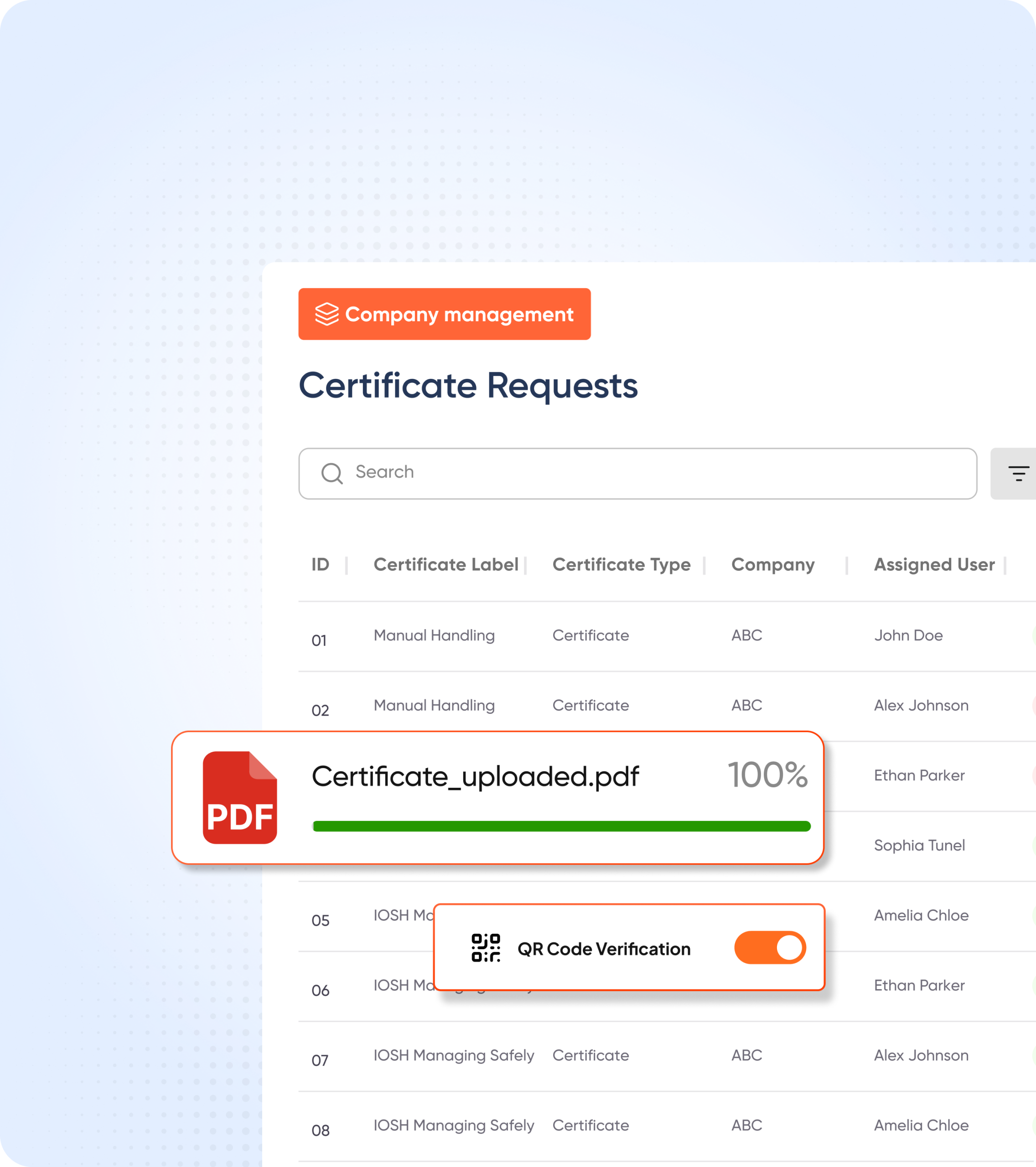Click the filter icon beside the search bar

tap(1018, 473)
